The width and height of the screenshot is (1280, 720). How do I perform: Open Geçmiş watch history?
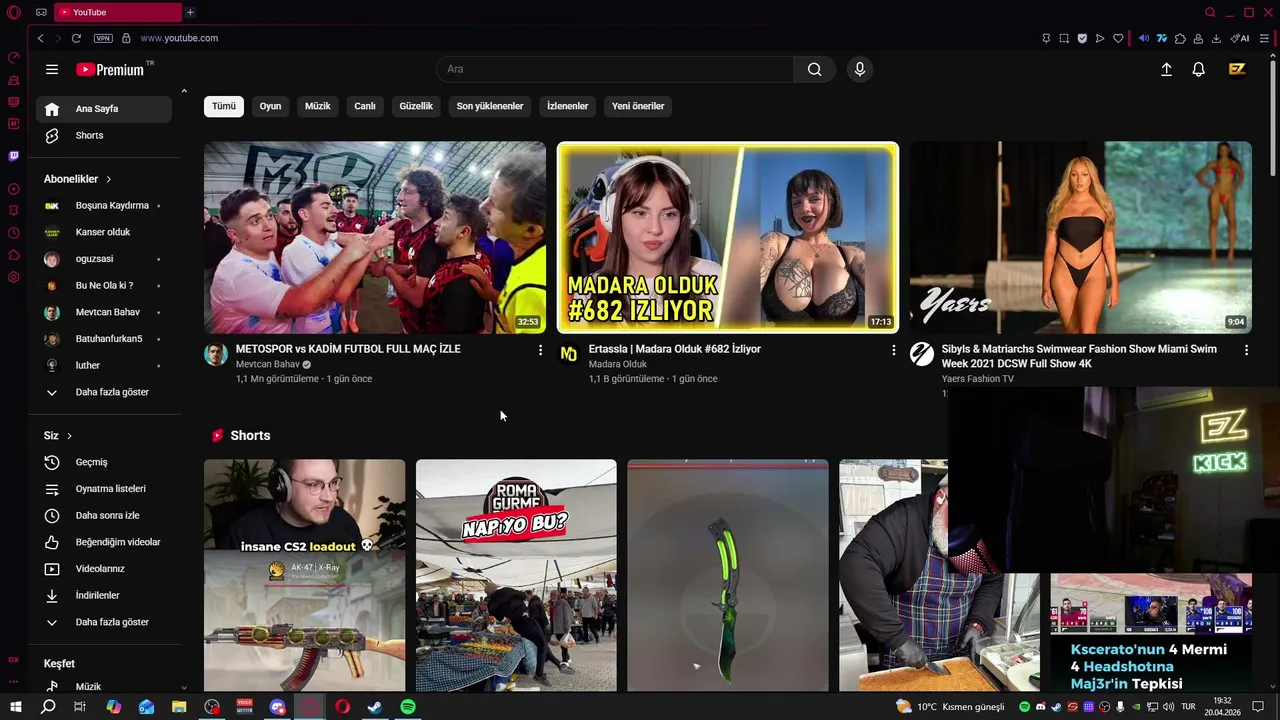pyautogui.click(x=104, y=462)
